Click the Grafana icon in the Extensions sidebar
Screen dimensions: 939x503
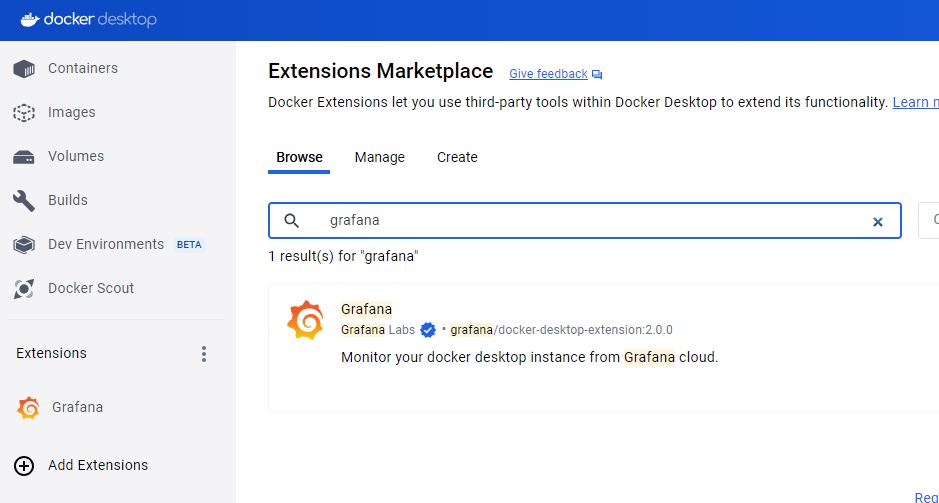28,408
